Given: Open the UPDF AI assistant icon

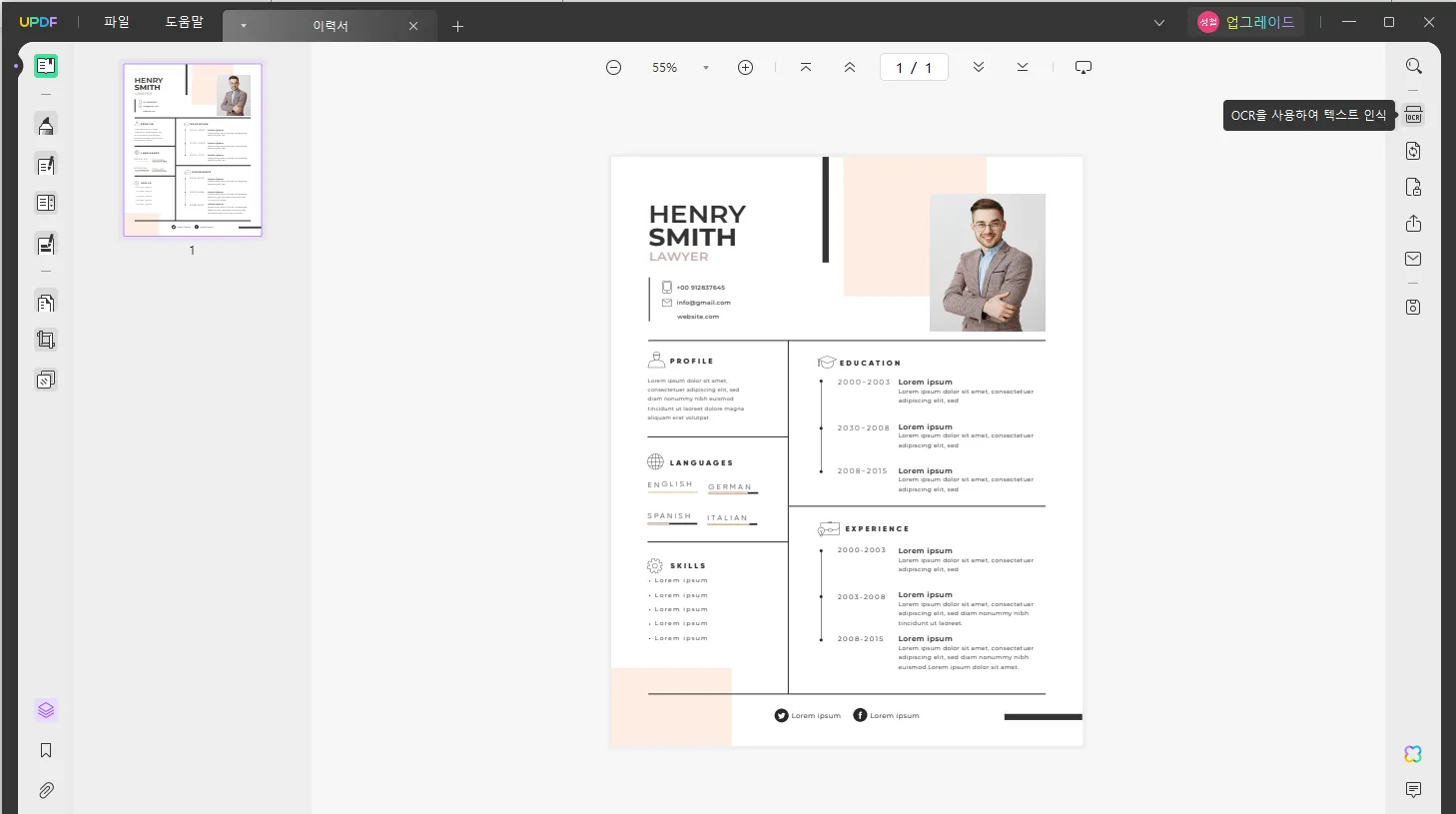Looking at the screenshot, I should 1413,754.
